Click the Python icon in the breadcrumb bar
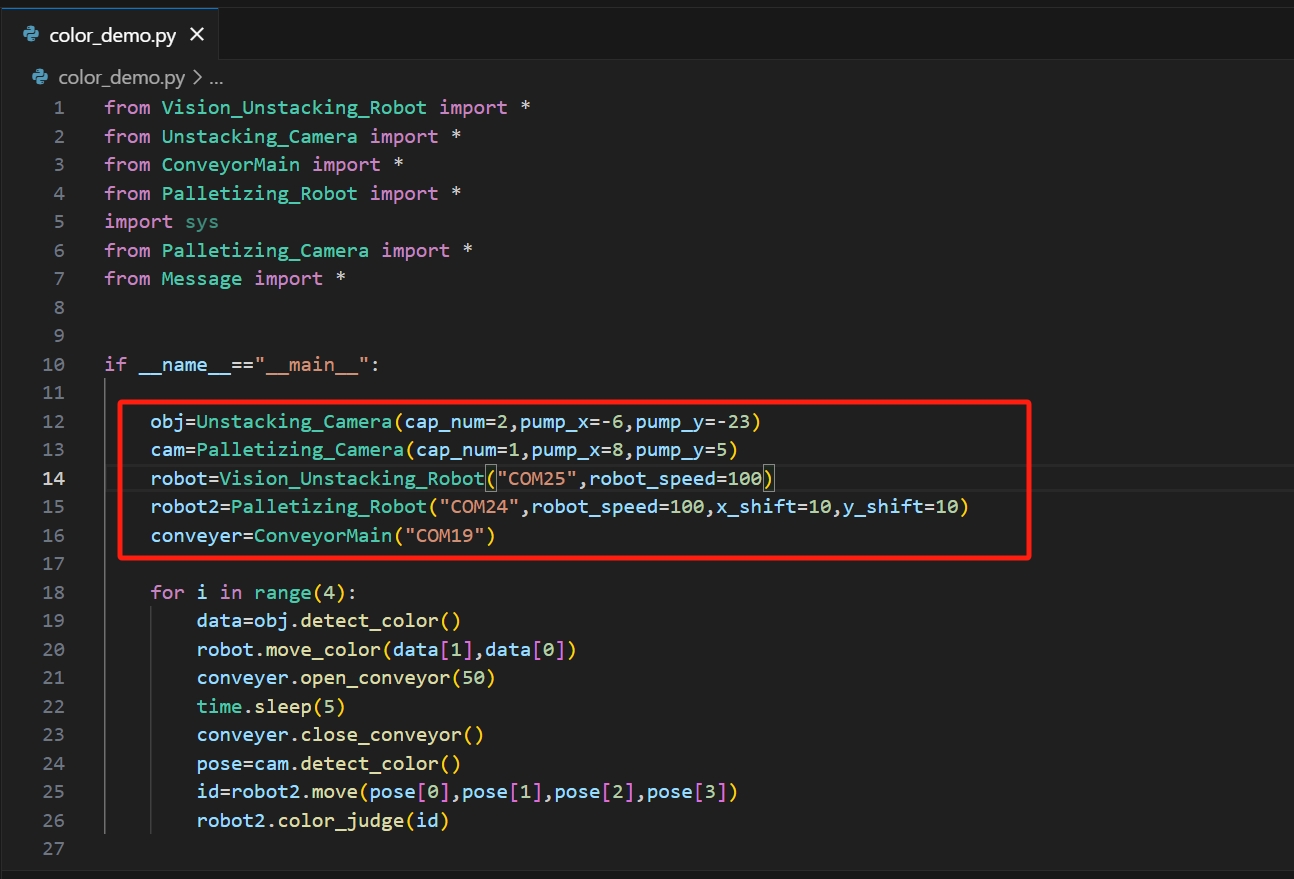 (41, 77)
